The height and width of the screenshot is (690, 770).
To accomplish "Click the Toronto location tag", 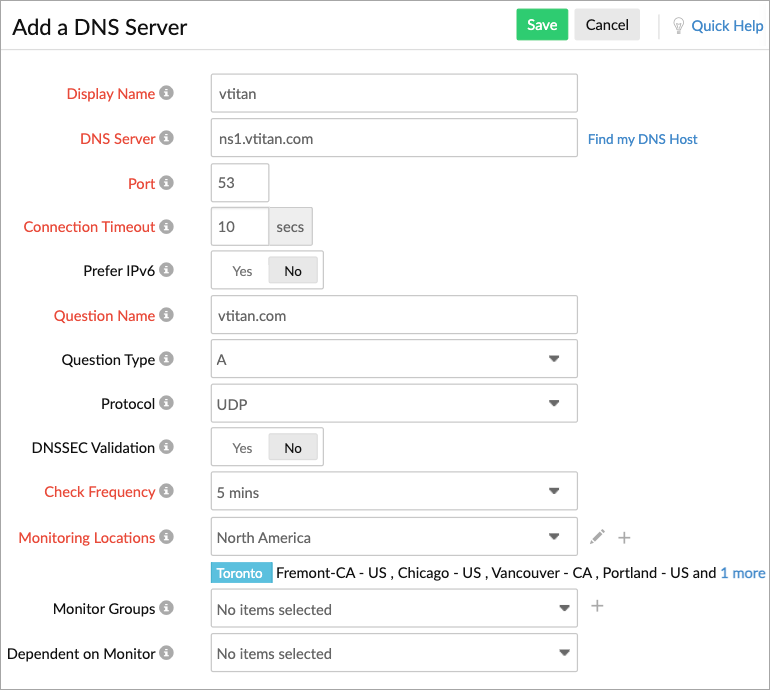I will [242, 573].
